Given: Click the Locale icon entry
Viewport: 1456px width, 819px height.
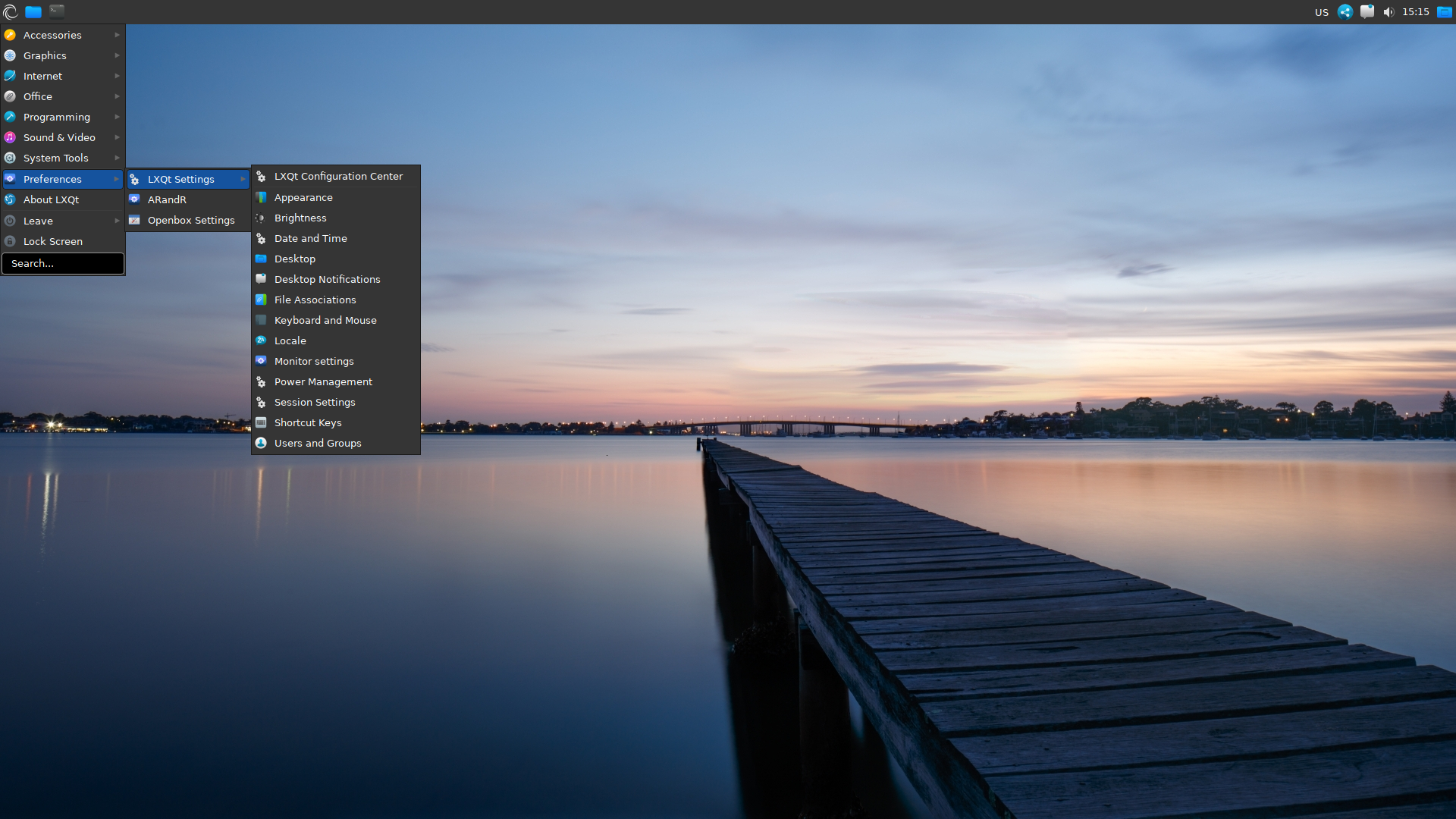Looking at the screenshot, I should (x=261, y=340).
